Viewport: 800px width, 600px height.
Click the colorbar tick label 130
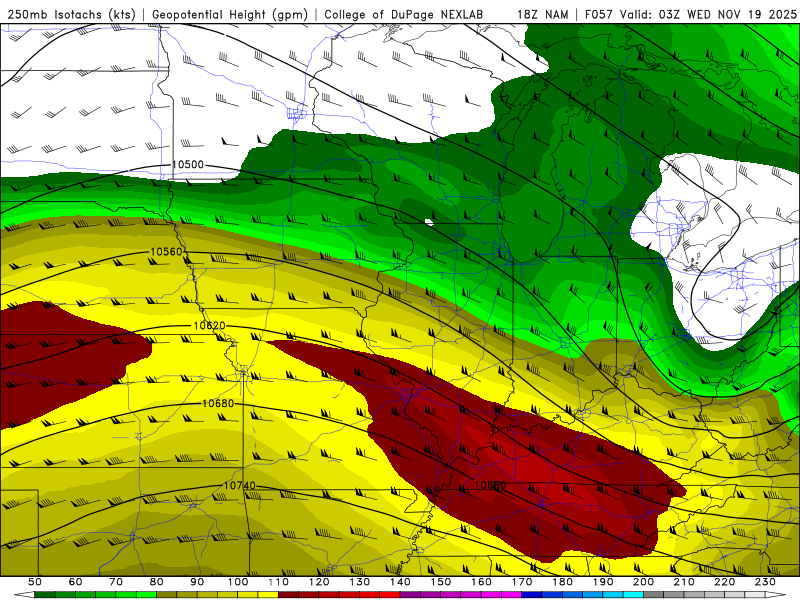[360, 582]
